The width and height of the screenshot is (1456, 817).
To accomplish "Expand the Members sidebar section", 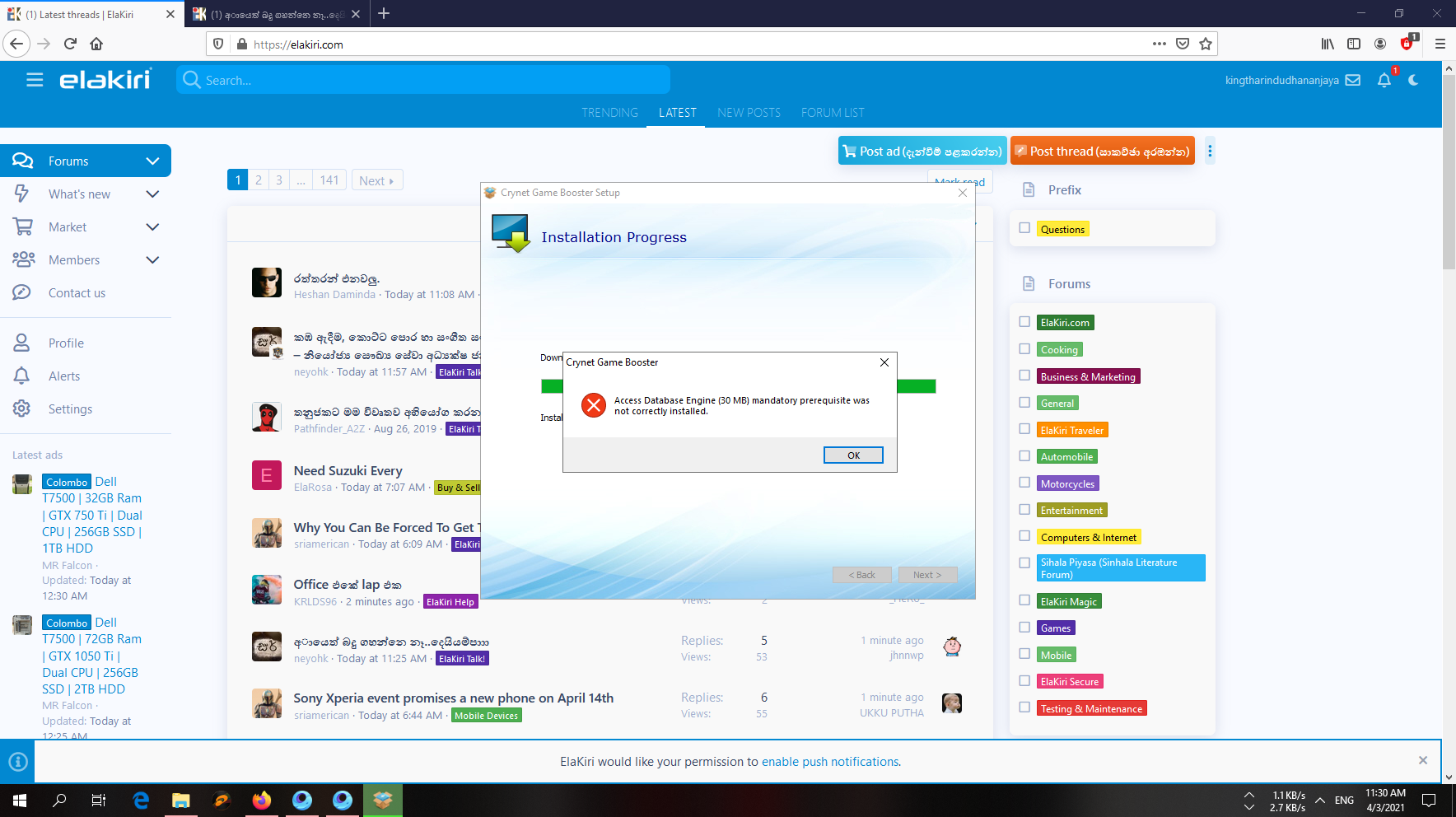I will point(152,260).
